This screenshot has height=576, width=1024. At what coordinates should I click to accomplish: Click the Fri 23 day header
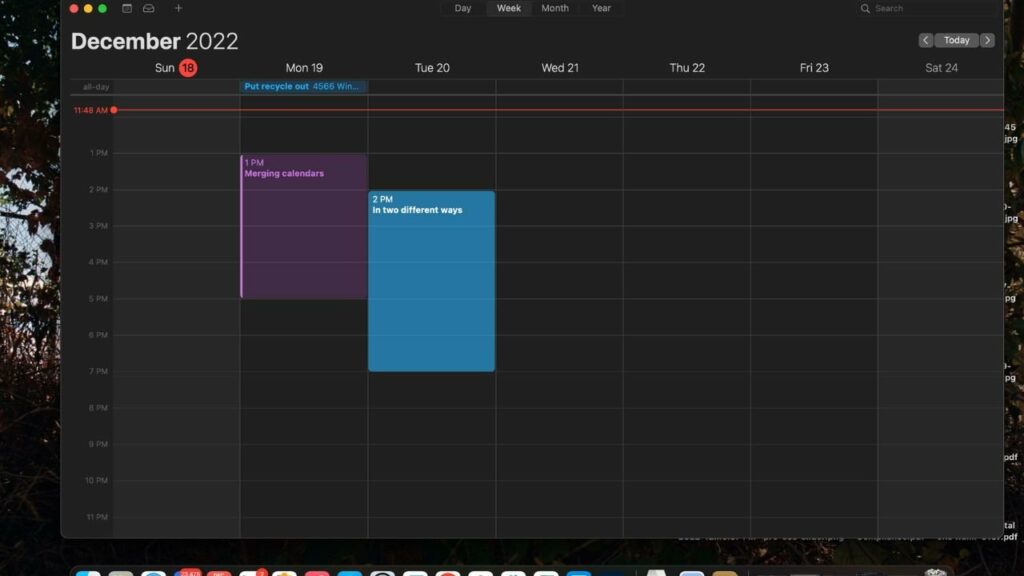pyautogui.click(x=814, y=68)
